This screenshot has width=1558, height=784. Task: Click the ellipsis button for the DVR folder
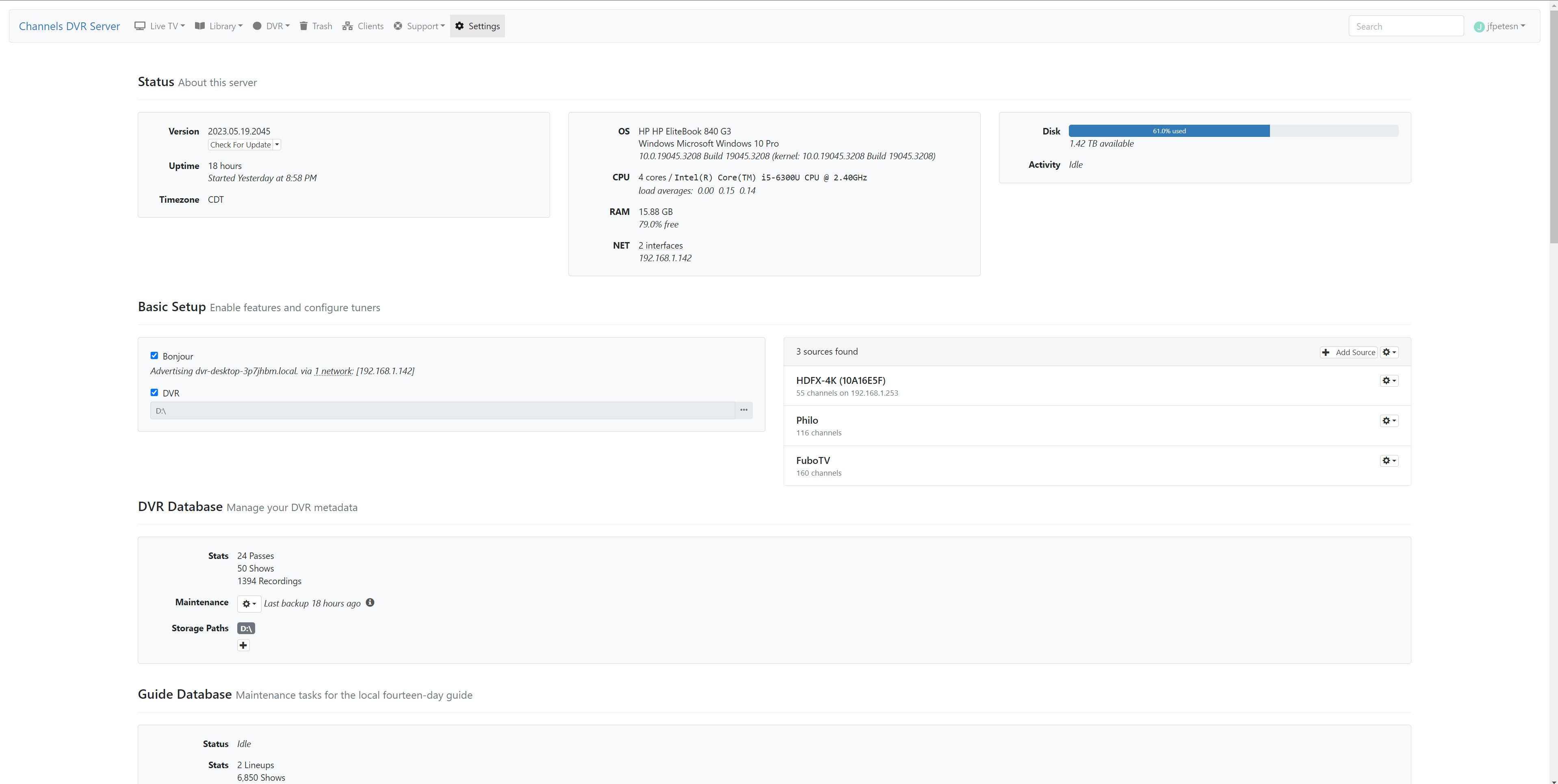coord(743,410)
